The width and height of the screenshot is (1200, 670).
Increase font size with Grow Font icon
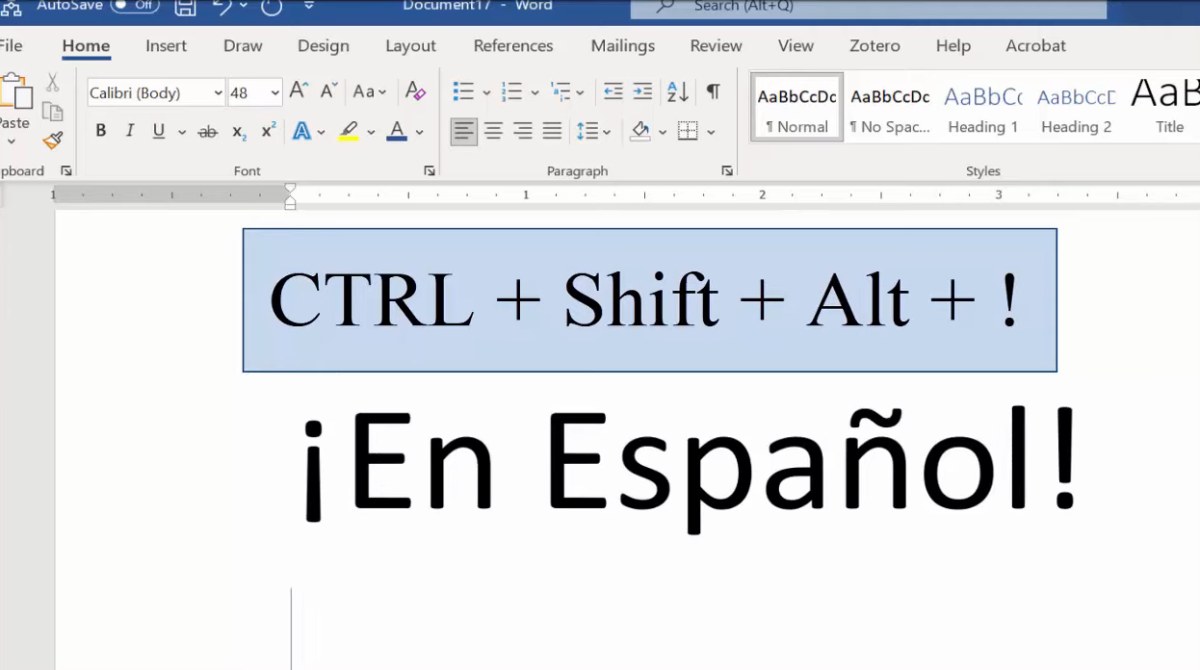click(298, 92)
